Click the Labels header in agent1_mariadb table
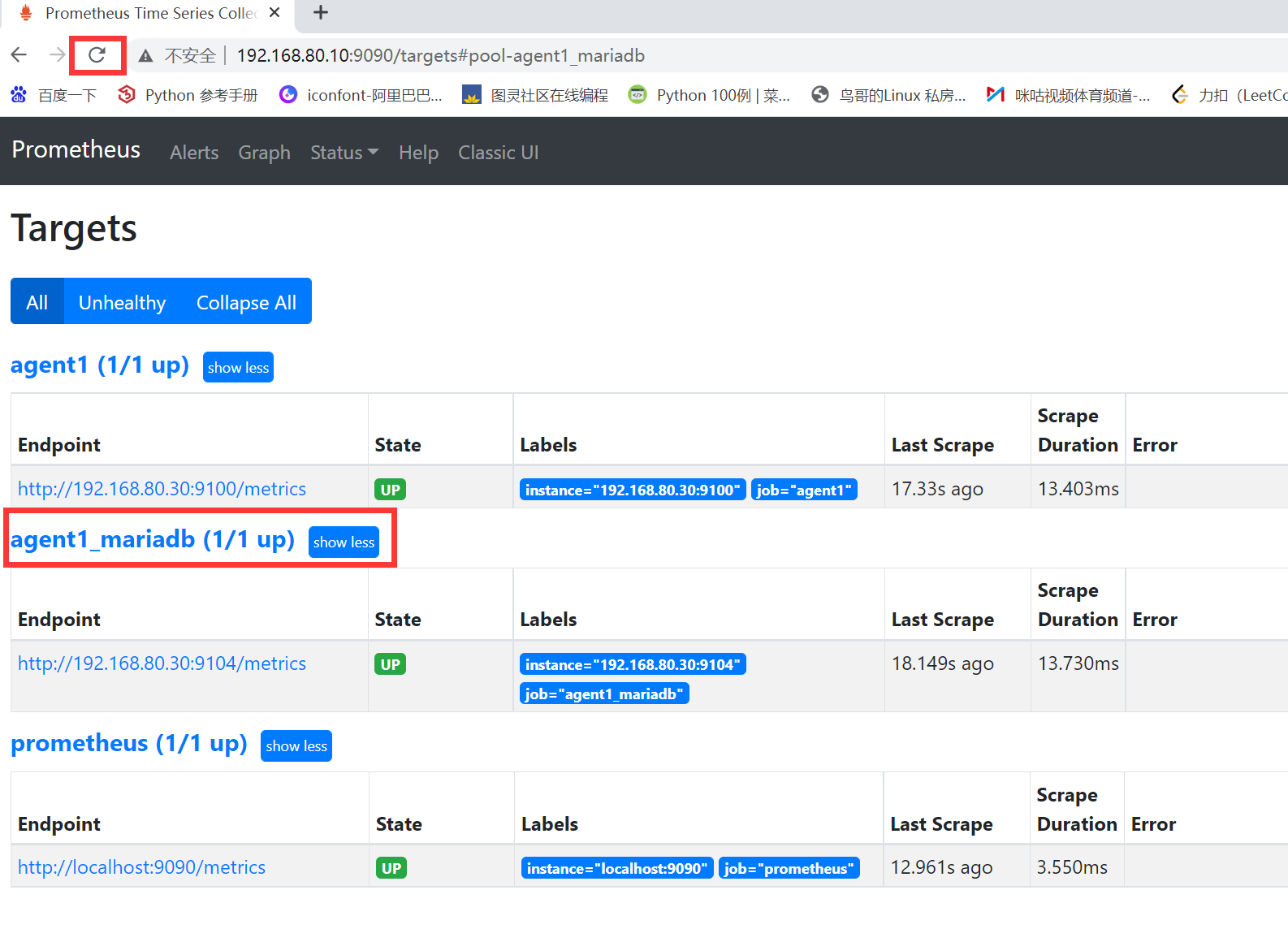This screenshot has height=929, width=1288. 548,620
